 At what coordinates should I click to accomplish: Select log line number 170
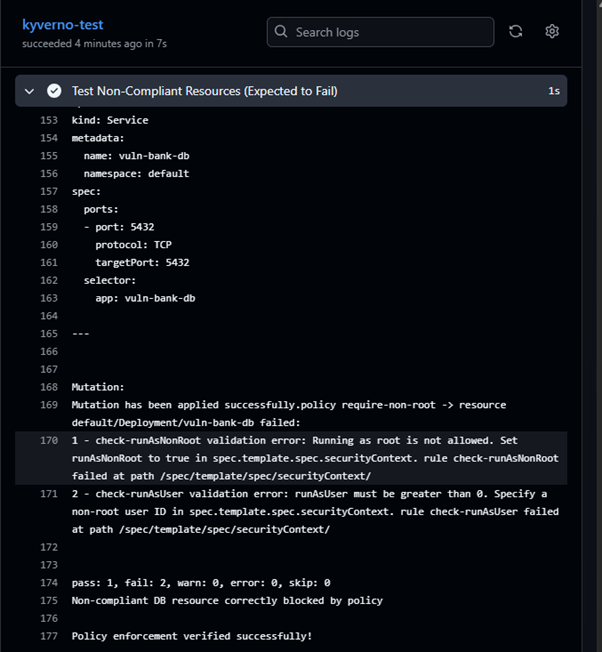[x=48, y=440]
